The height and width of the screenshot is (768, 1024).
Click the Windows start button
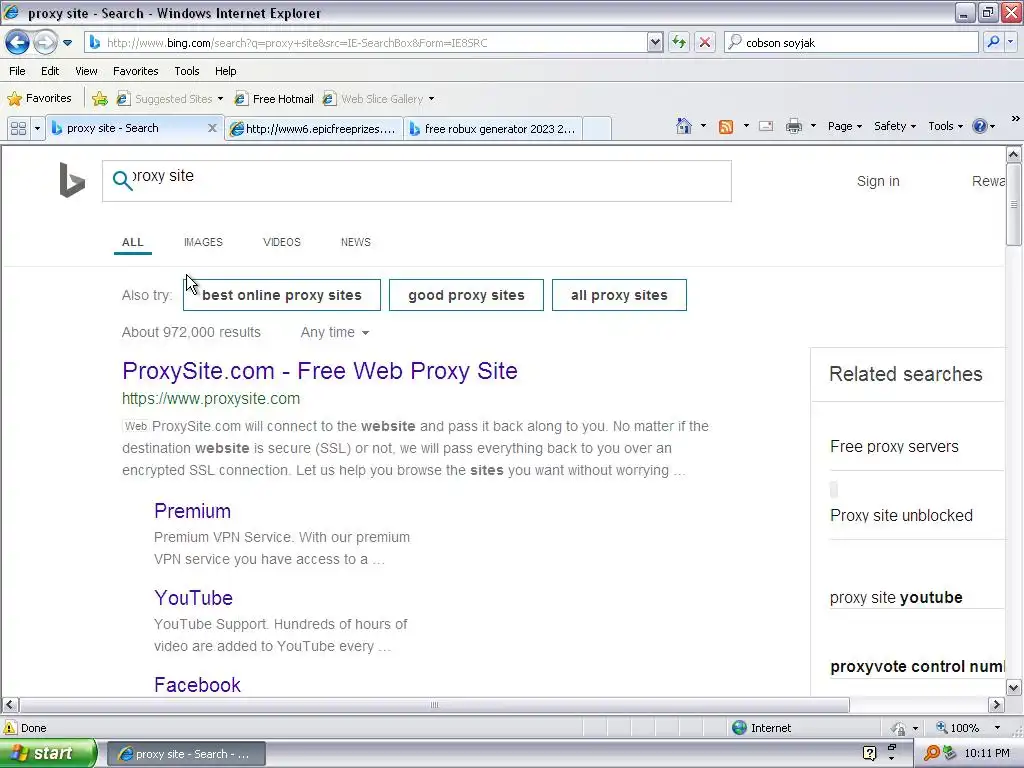click(x=48, y=754)
